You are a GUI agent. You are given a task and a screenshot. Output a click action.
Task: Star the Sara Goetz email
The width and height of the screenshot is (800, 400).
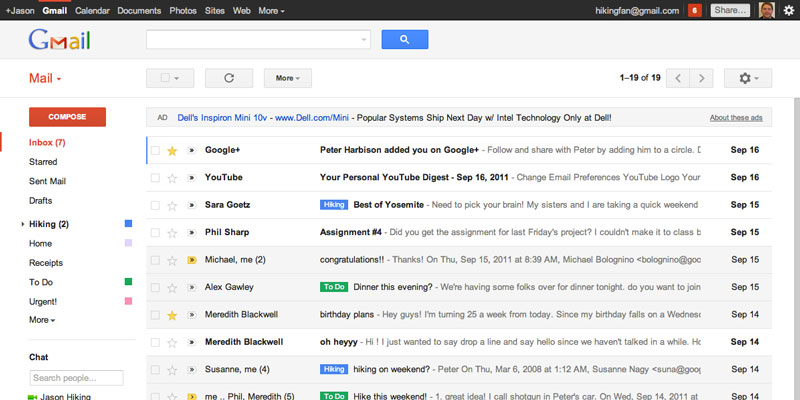[172, 206]
